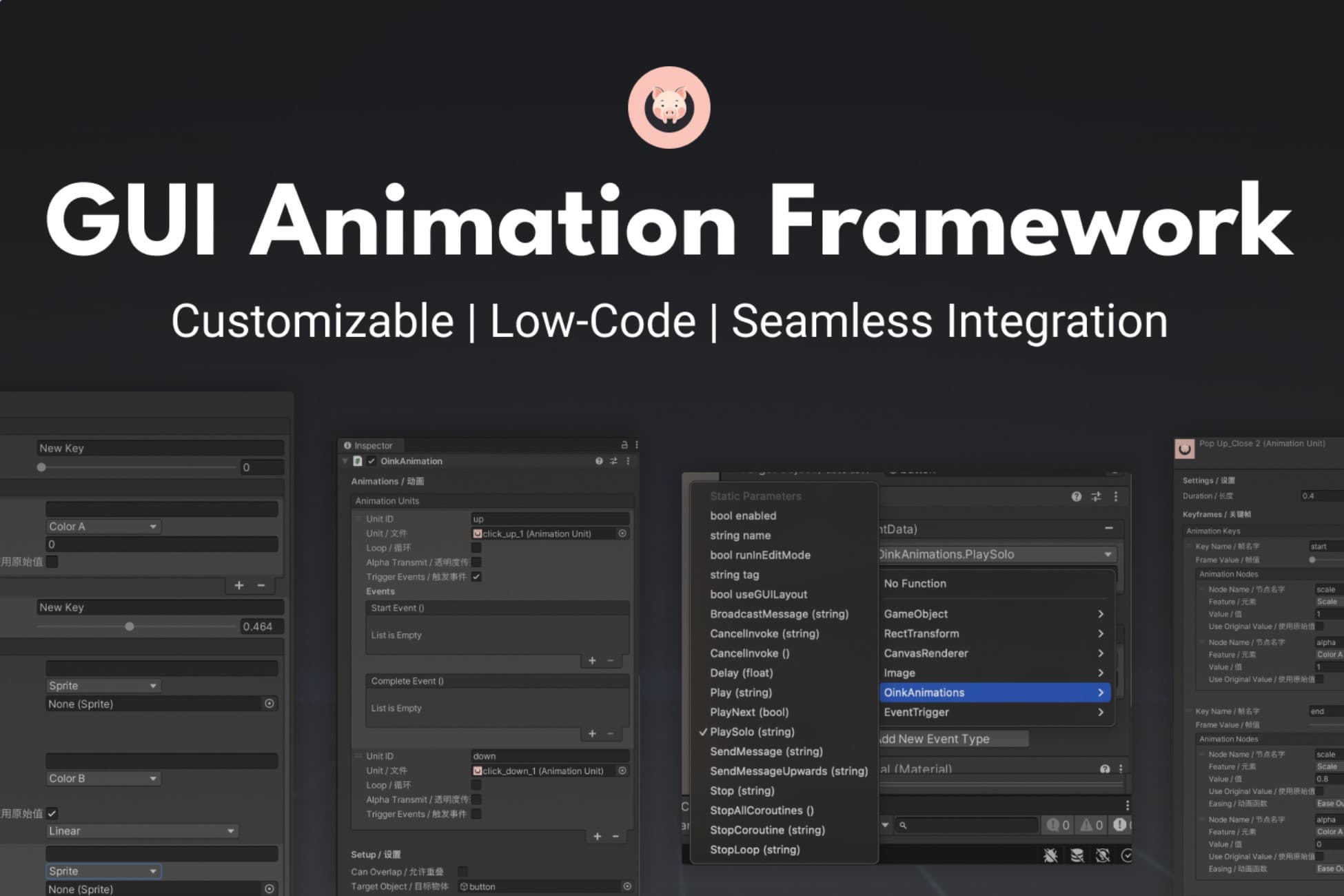Expand the GameObject submenu
The image size is (1344, 896).
994,613
